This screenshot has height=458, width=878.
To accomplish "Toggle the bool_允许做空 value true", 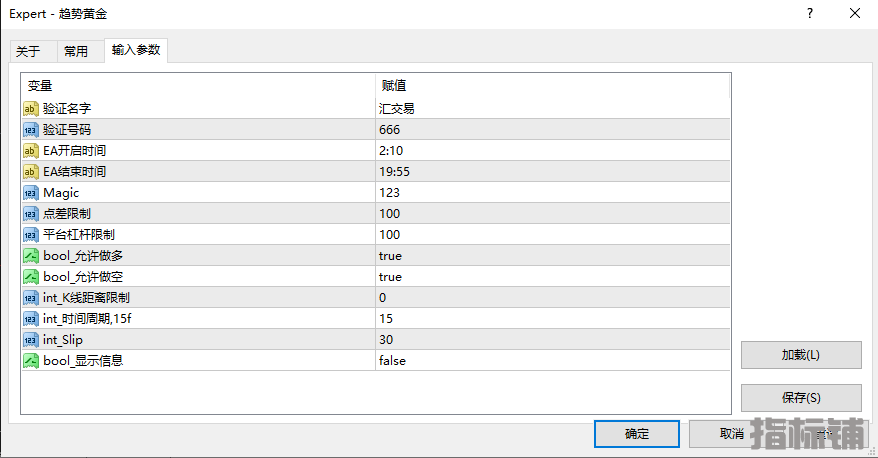I will 553,277.
